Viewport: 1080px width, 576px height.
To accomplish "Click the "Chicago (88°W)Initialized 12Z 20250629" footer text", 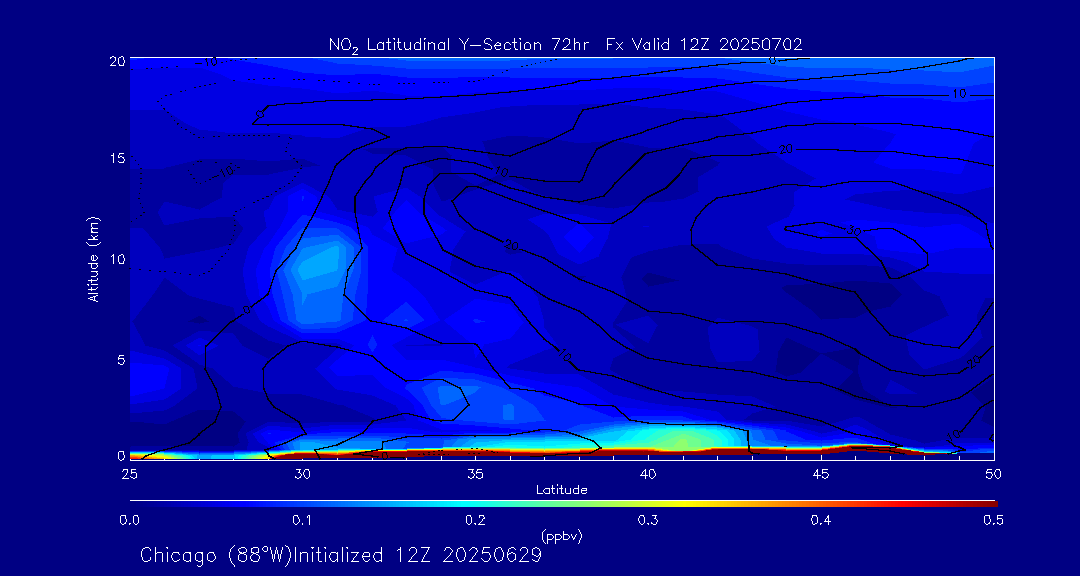I will tap(341, 555).
